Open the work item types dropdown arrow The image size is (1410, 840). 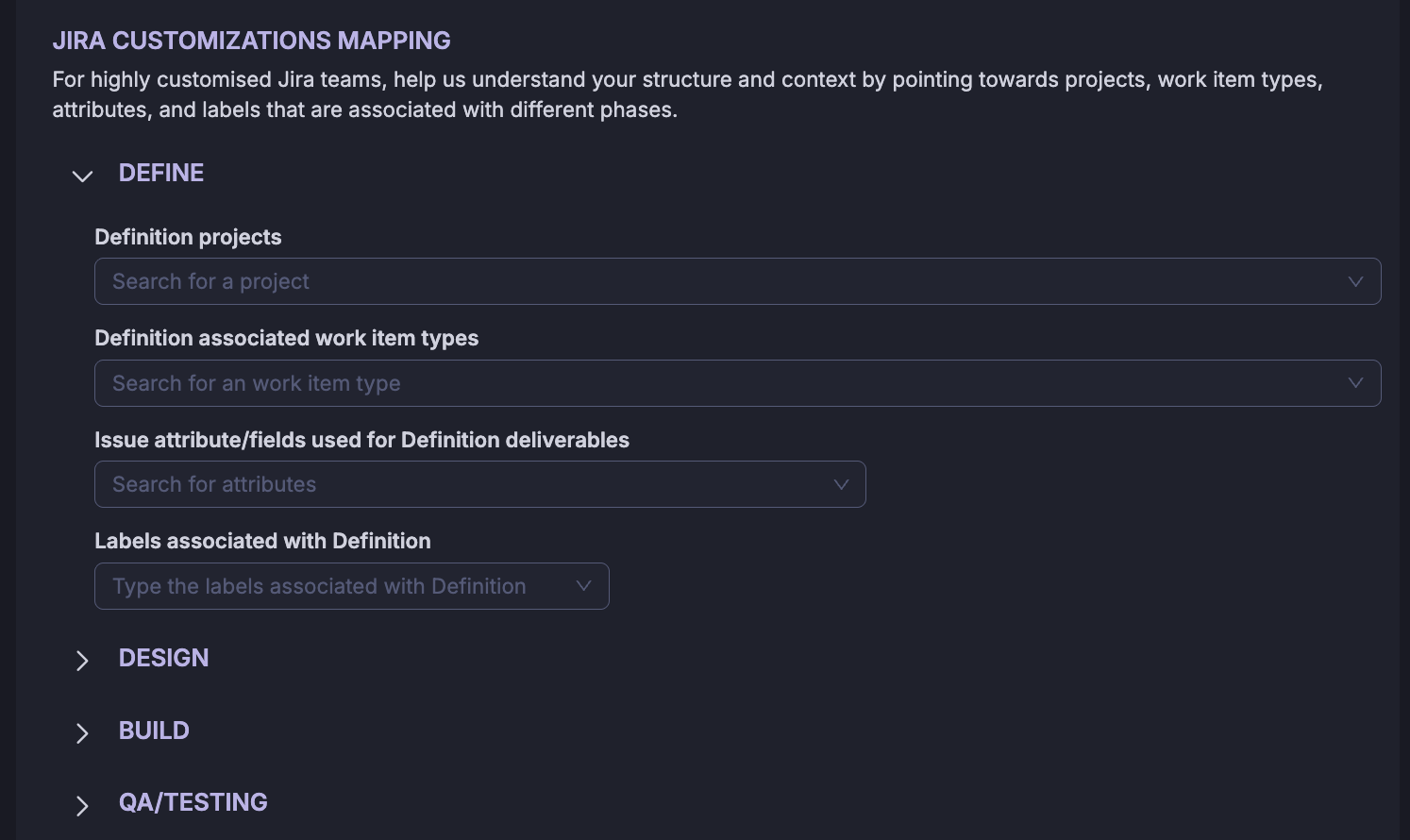click(1355, 383)
